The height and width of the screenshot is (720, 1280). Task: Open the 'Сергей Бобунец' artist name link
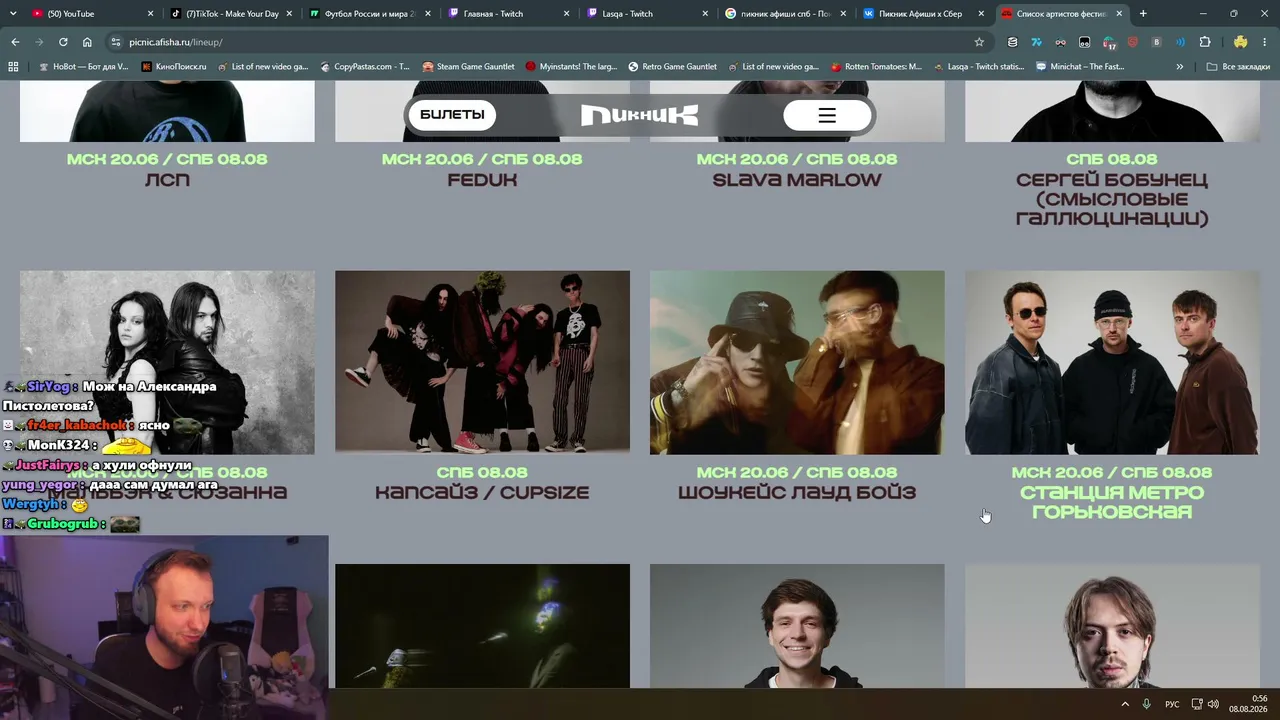point(1112,199)
